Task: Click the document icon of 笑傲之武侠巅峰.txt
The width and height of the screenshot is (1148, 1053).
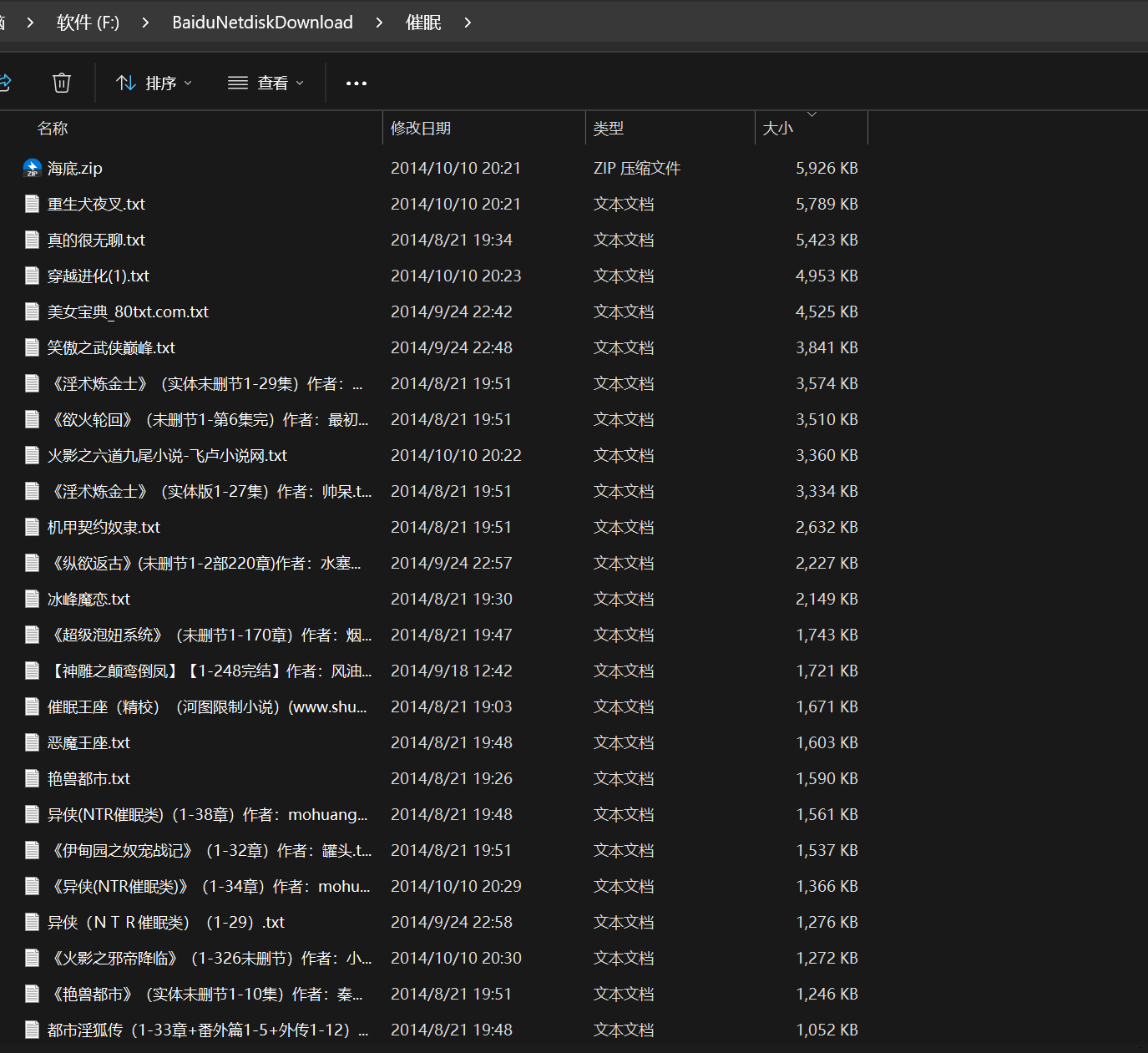Action: tap(33, 347)
